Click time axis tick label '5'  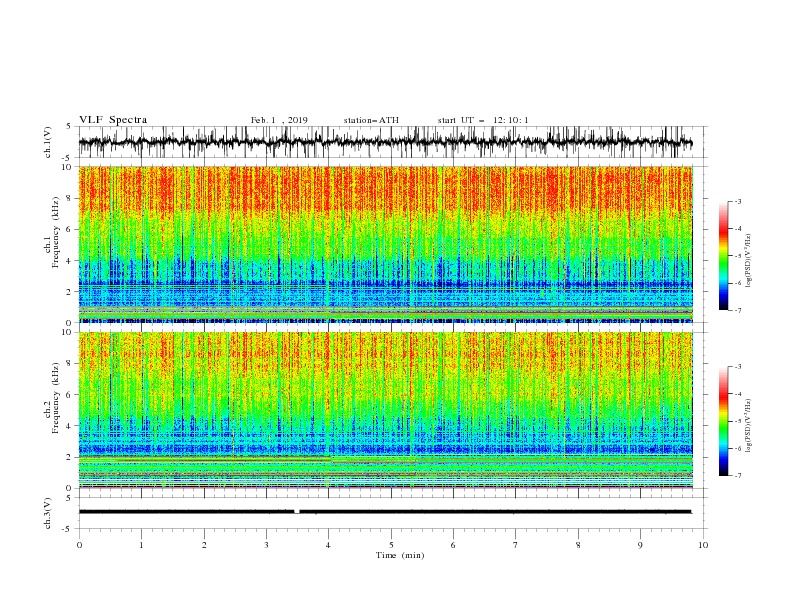[x=391, y=545]
